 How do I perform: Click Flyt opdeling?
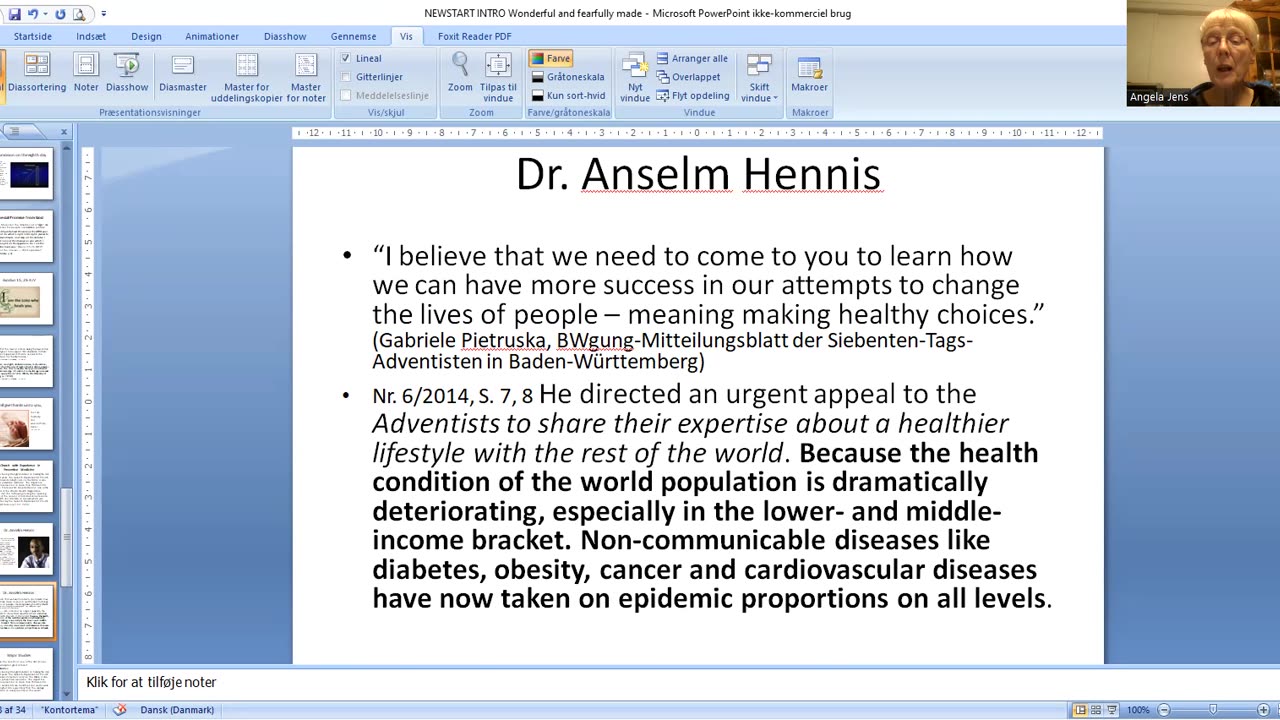693,96
